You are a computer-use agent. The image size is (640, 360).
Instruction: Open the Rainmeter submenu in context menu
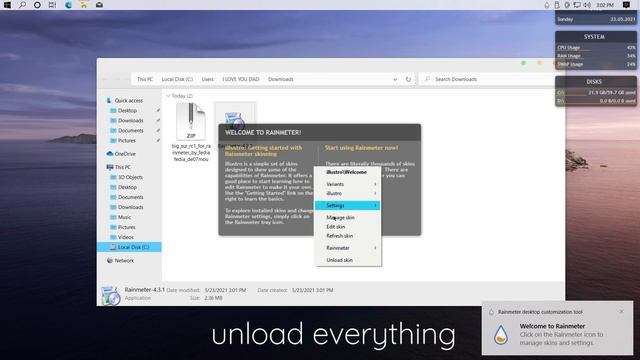click(348, 248)
